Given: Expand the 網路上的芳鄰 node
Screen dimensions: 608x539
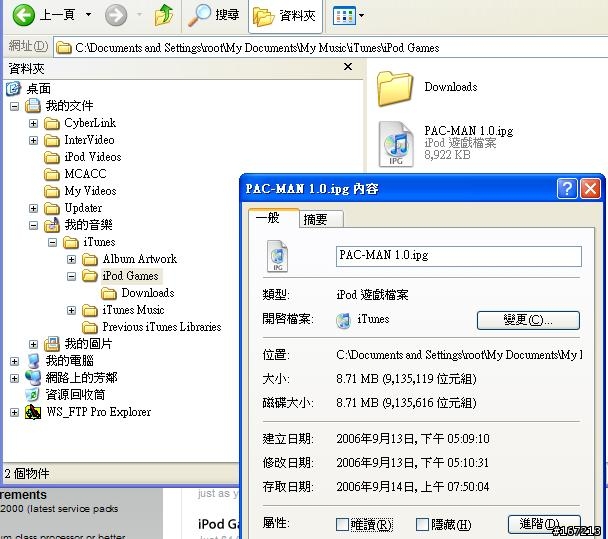Looking at the screenshot, I should pos(14,378).
